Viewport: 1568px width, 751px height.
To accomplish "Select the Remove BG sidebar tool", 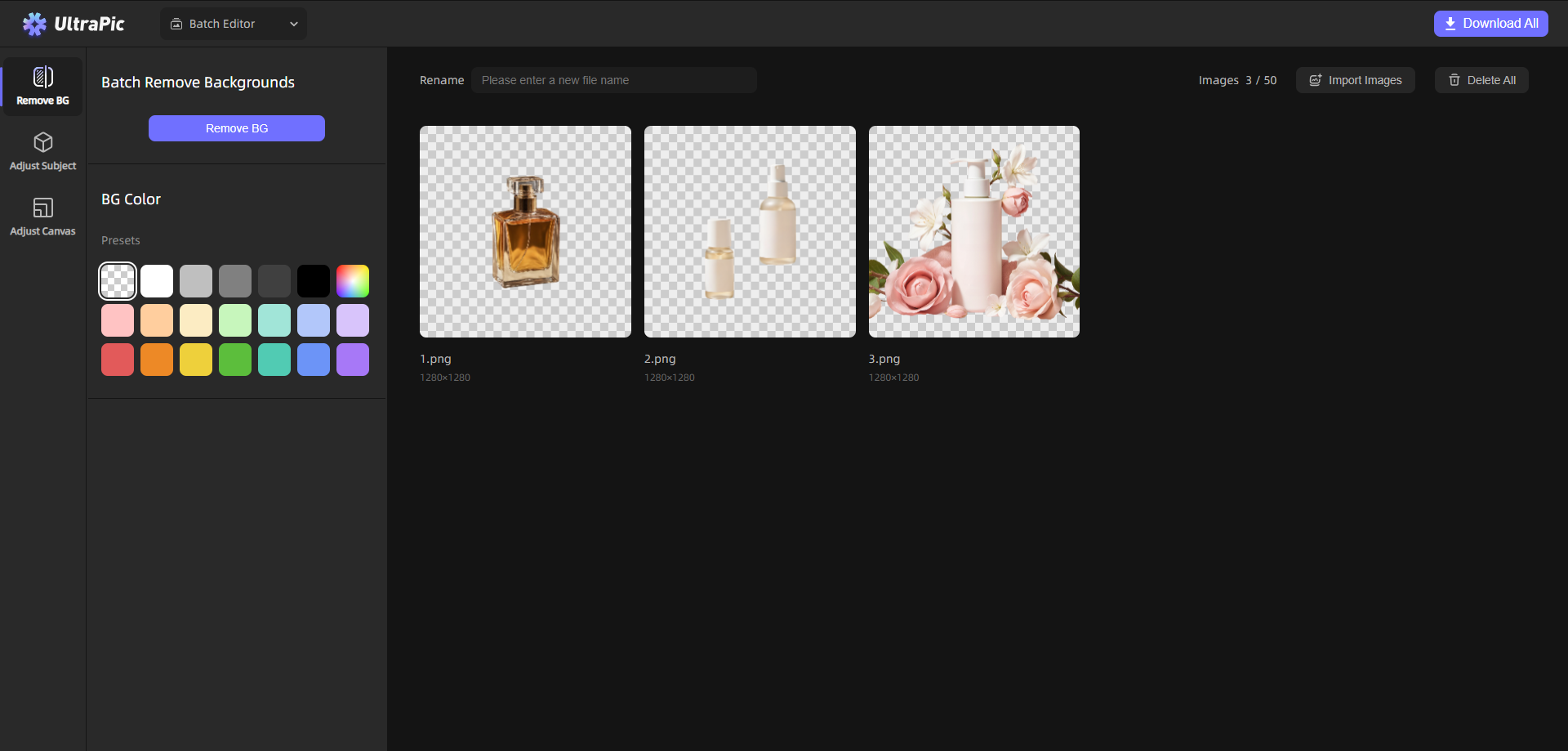I will pyautogui.click(x=42, y=85).
